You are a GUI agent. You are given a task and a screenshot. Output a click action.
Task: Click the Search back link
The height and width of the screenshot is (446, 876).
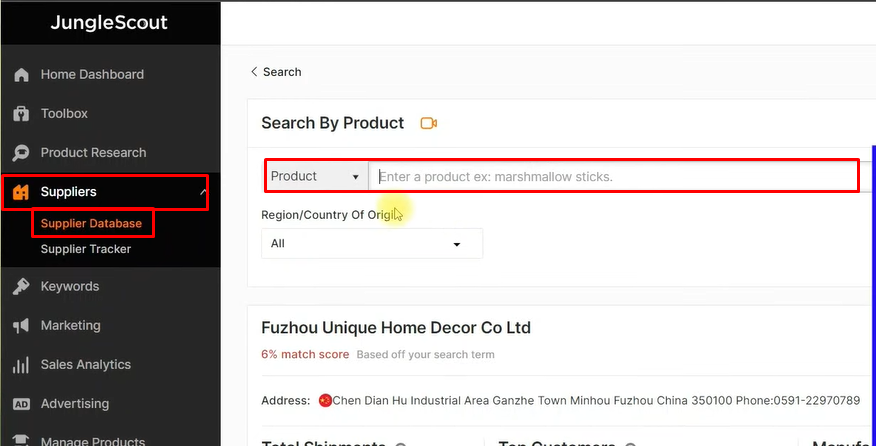[x=282, y=72]
